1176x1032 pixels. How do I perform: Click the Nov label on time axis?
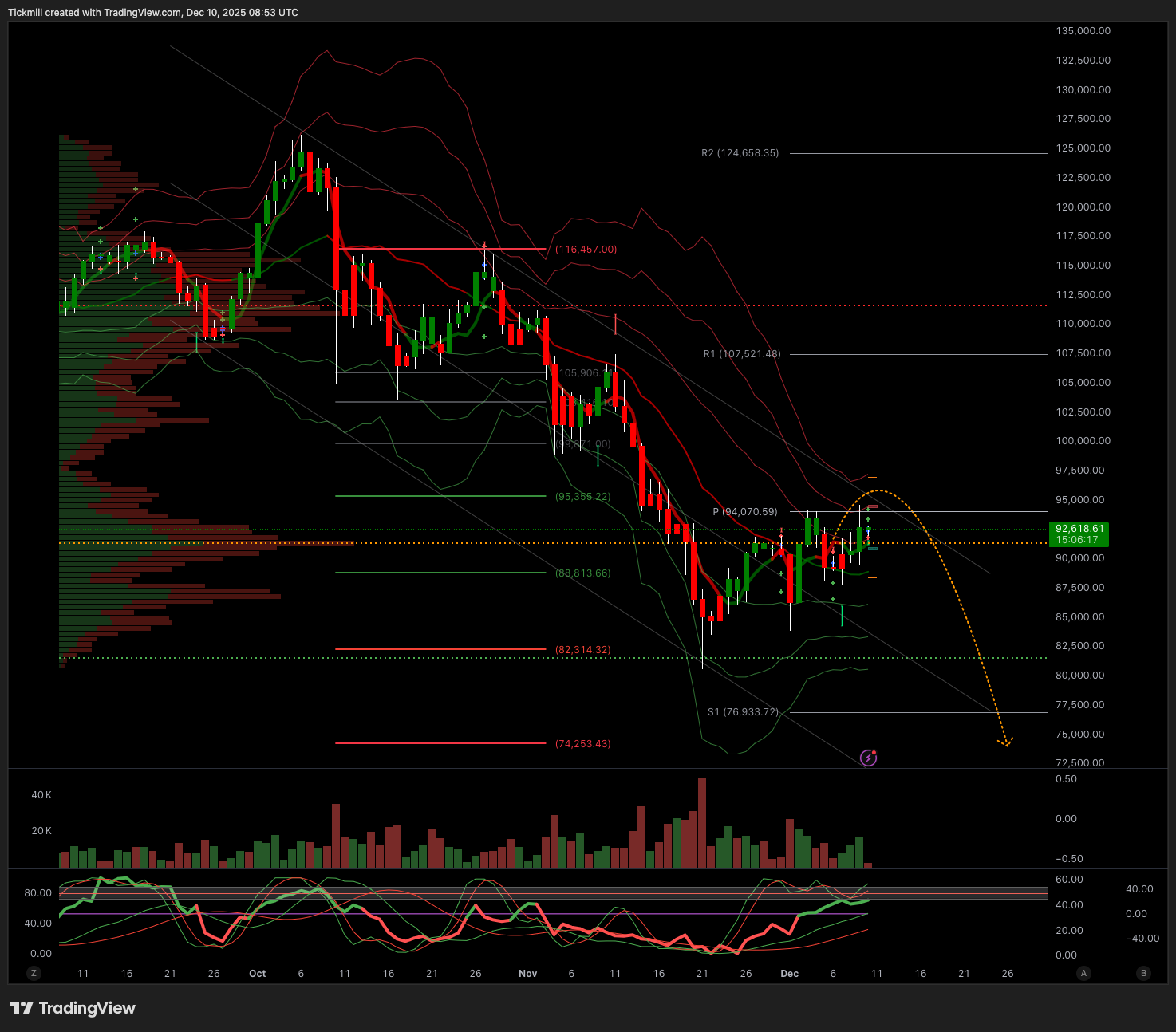(x=527, y=974)
